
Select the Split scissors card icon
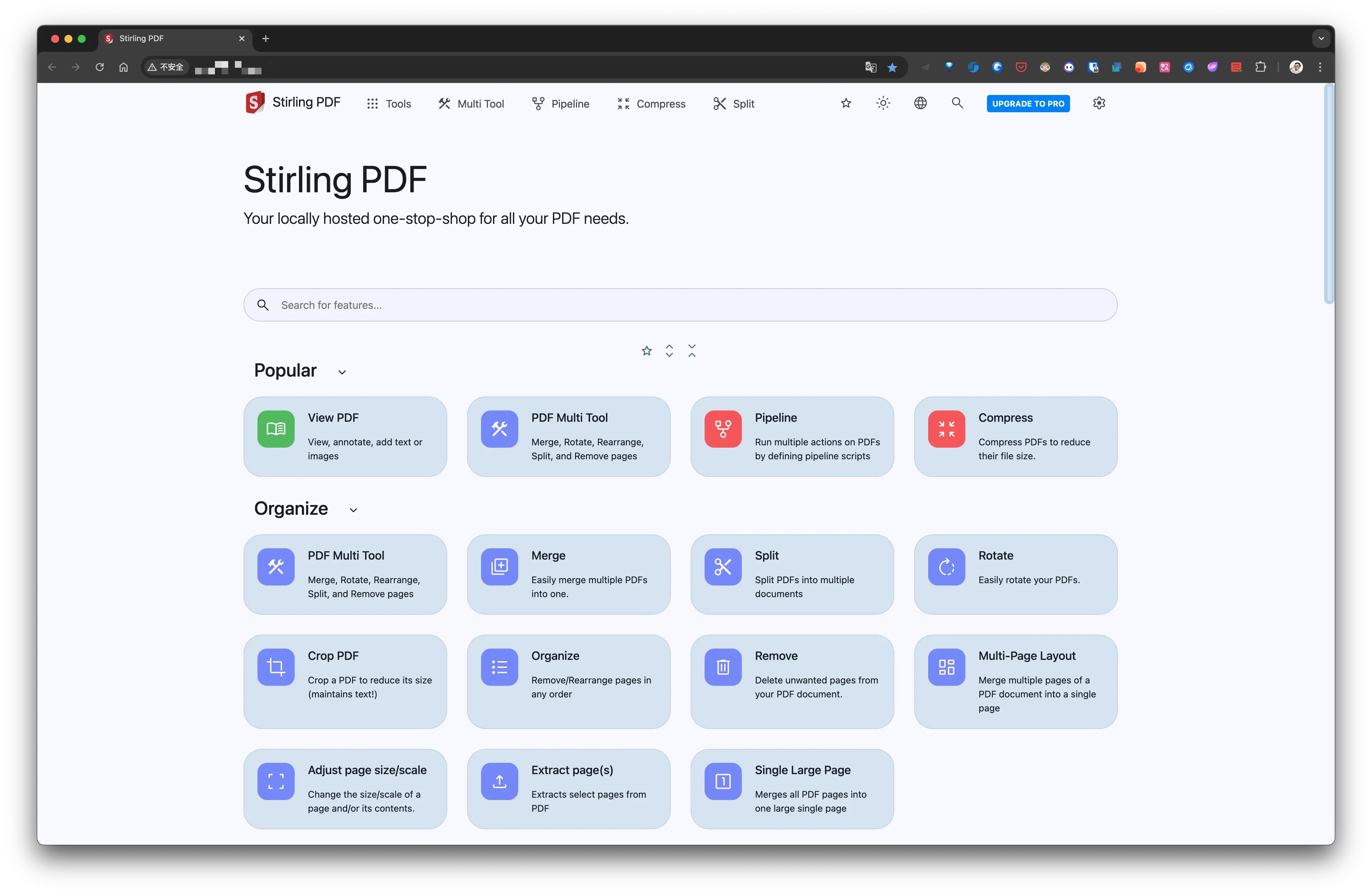pos(722,567)
